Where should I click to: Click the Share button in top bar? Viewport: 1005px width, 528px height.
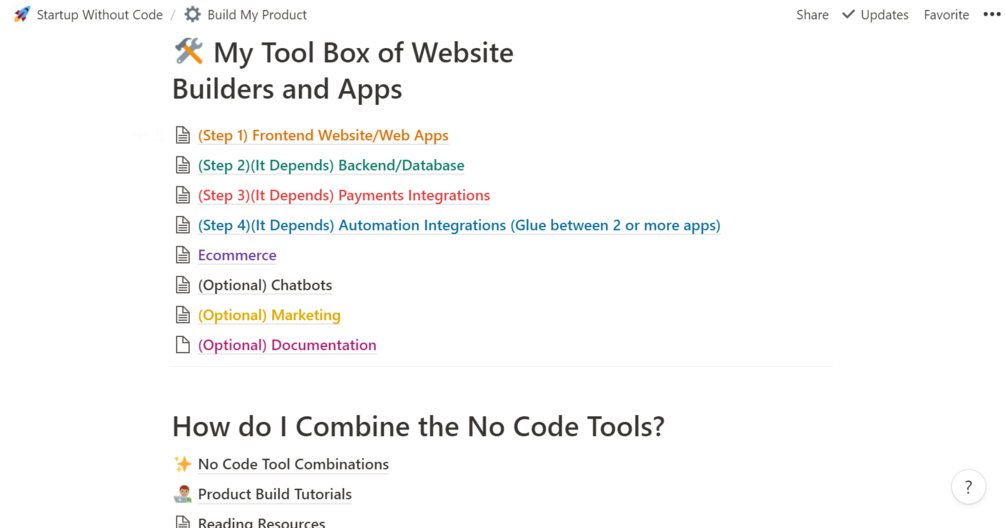tap(812, 15)
